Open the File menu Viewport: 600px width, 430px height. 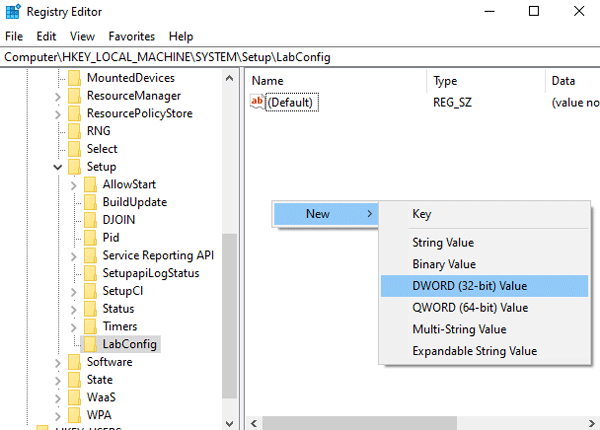14,36
